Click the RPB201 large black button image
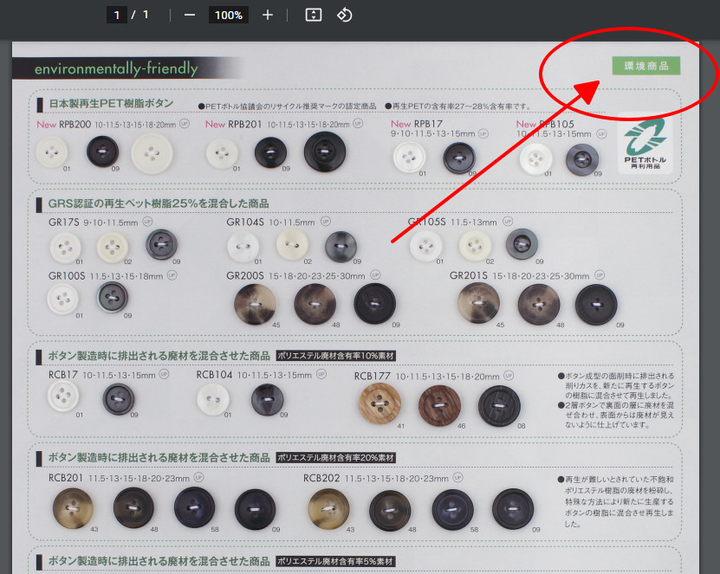720x574 pixels. point(325,152)
